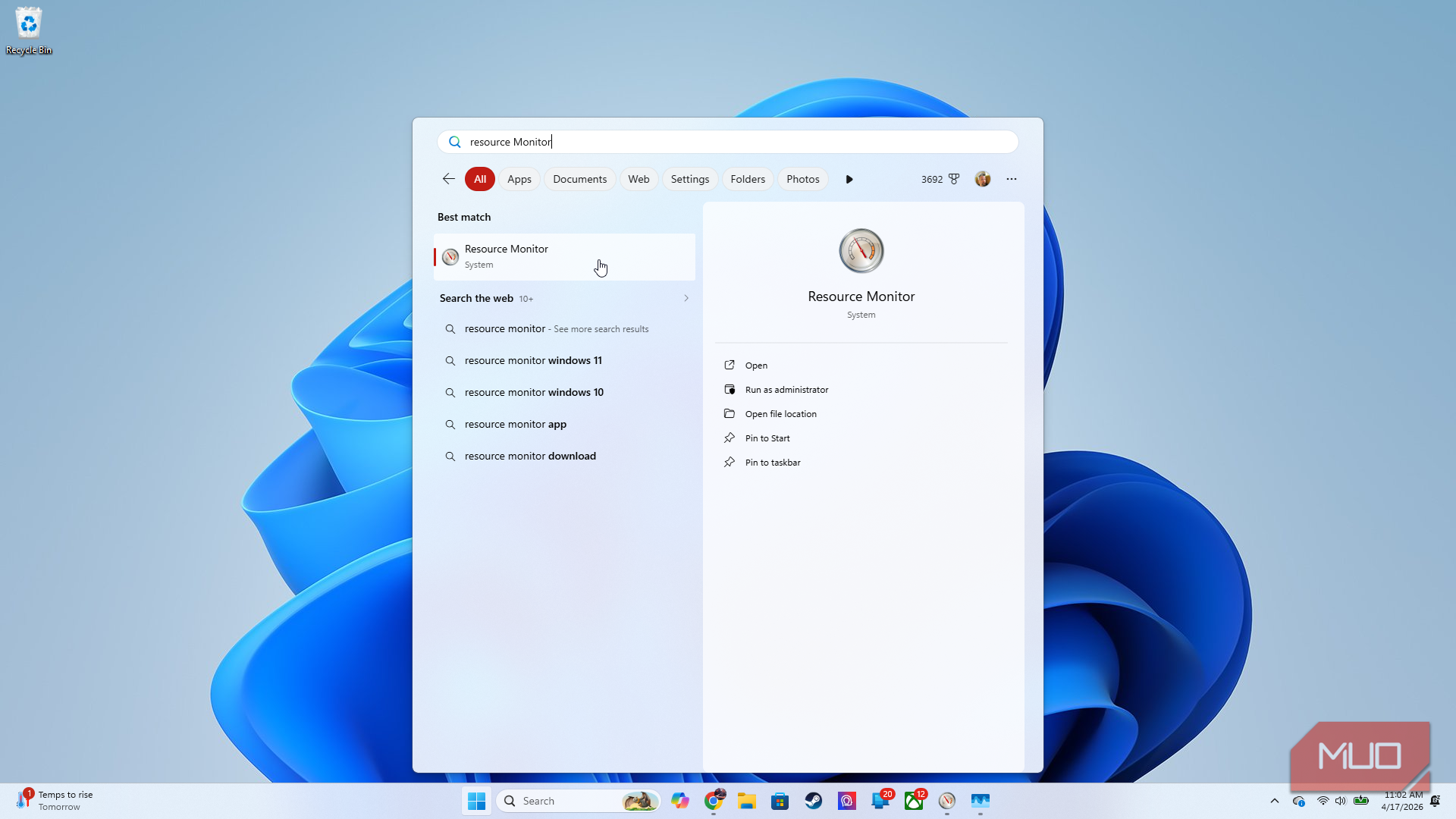Open OneDrive cloud tray icon
The image size is (1456, 819).
point(1299,801)
